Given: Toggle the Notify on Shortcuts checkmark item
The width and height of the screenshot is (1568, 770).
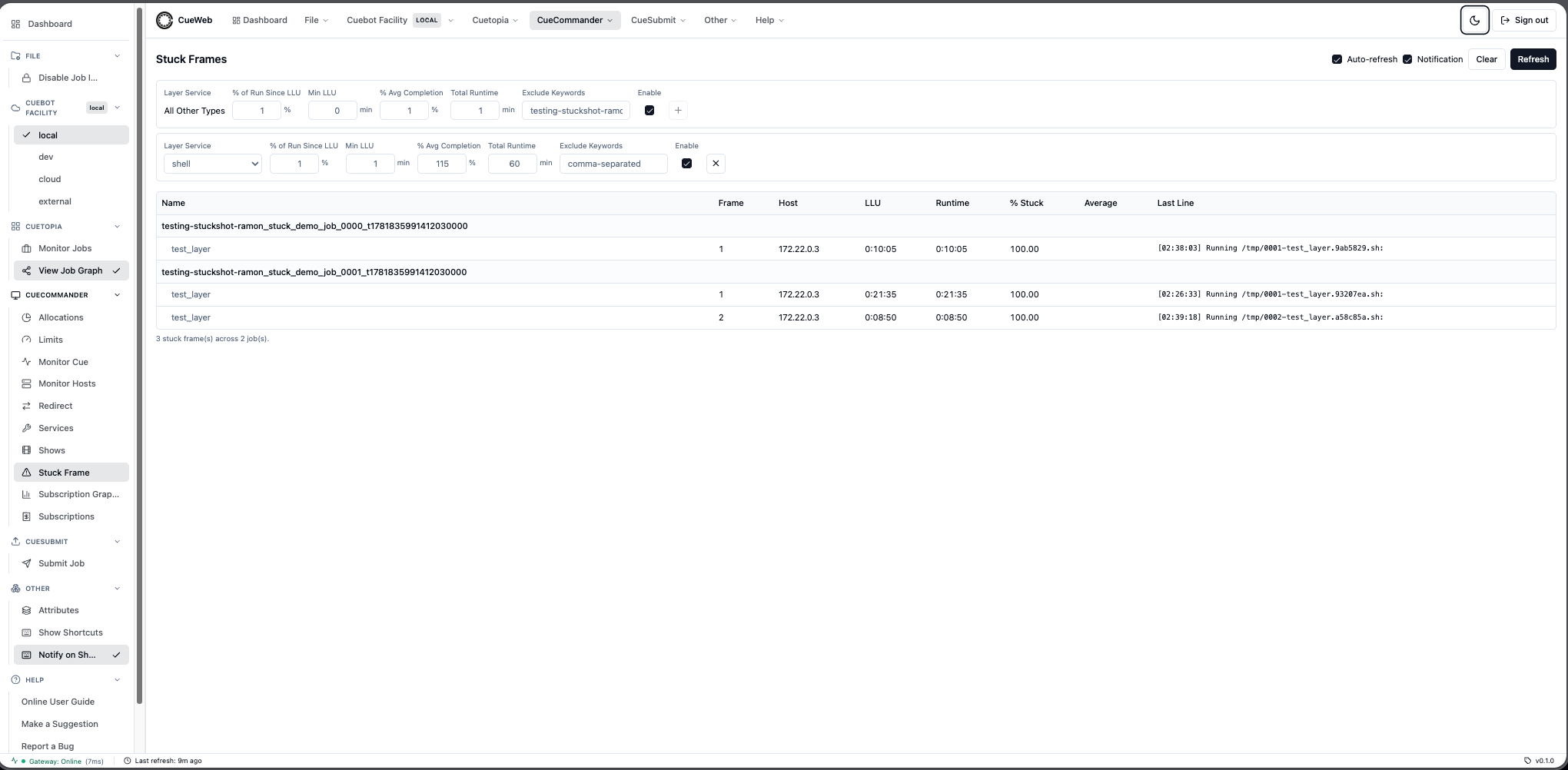Looking at the screenshot, I should coord(71,655).
